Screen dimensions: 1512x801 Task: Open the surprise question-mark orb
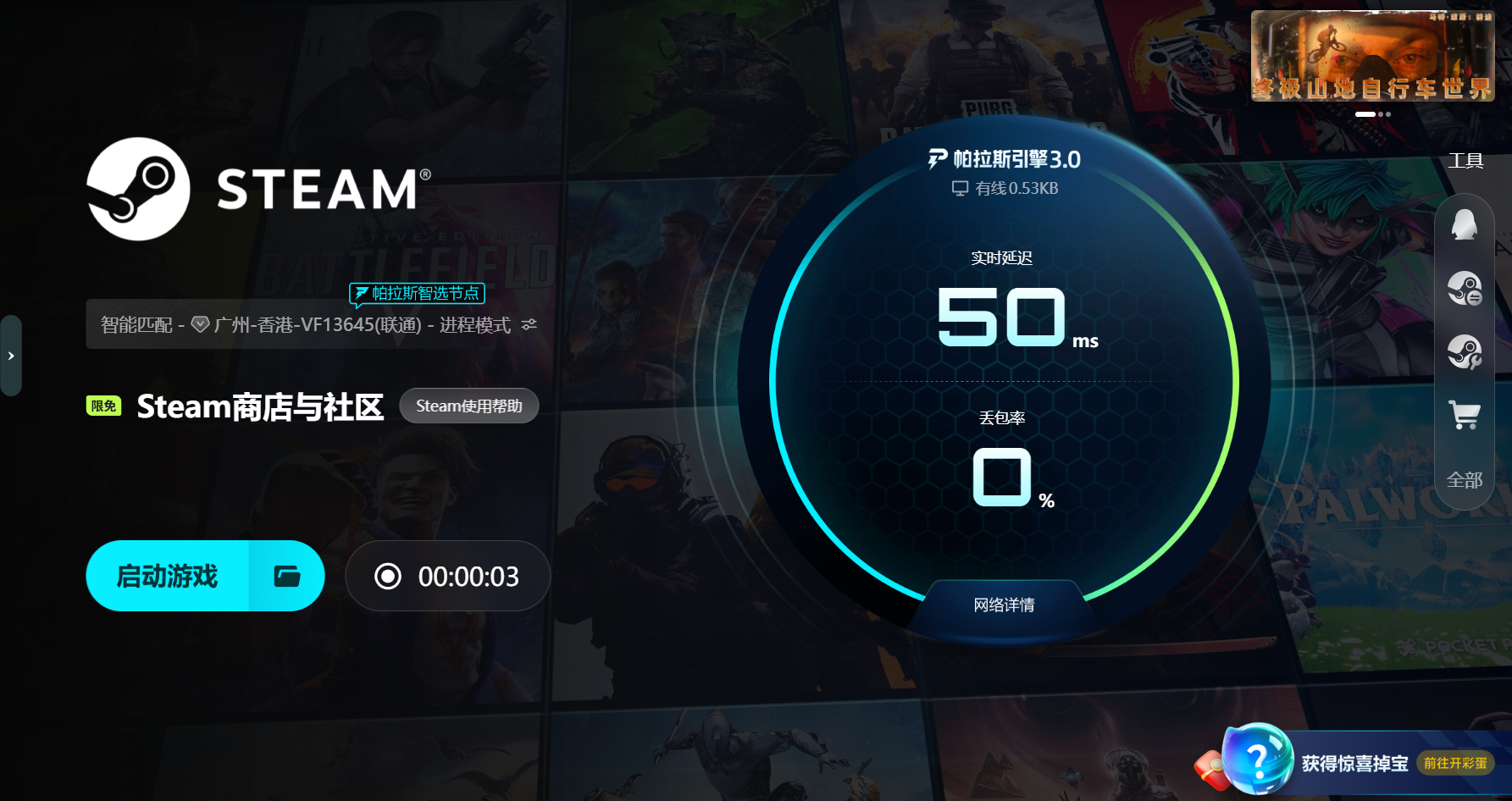click(x=1257, y=759)
